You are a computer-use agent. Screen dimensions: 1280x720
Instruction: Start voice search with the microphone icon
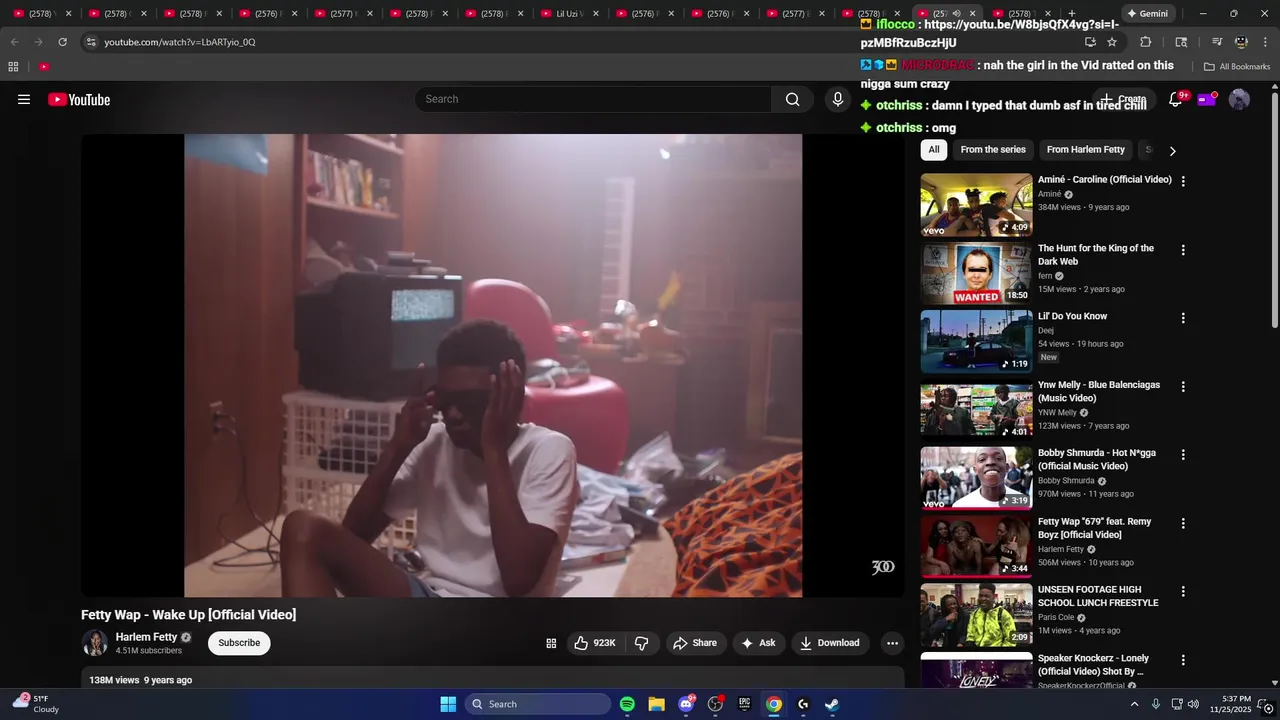(x=838, y=99)
